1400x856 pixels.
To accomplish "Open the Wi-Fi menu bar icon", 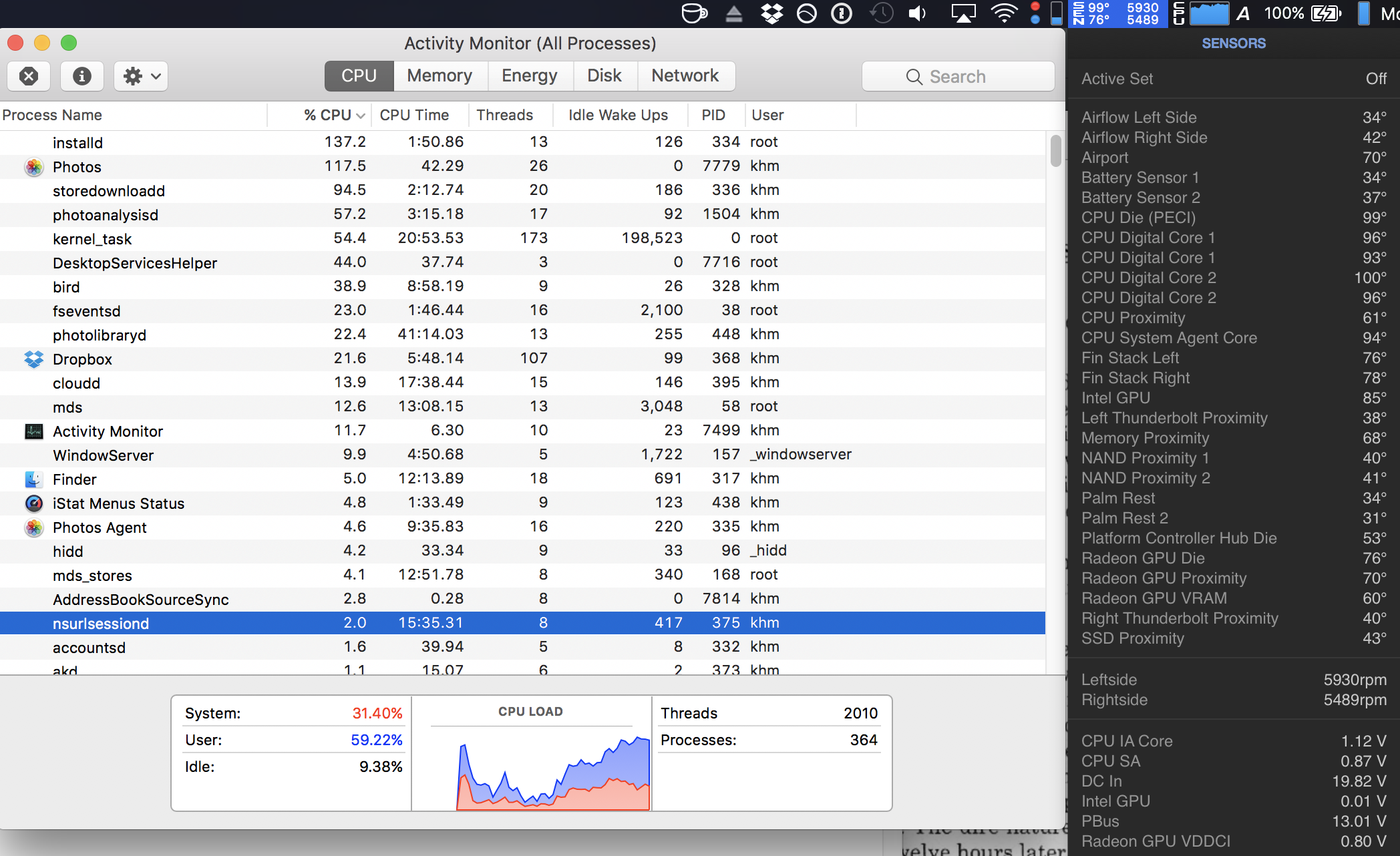I will coord(1004,13).
